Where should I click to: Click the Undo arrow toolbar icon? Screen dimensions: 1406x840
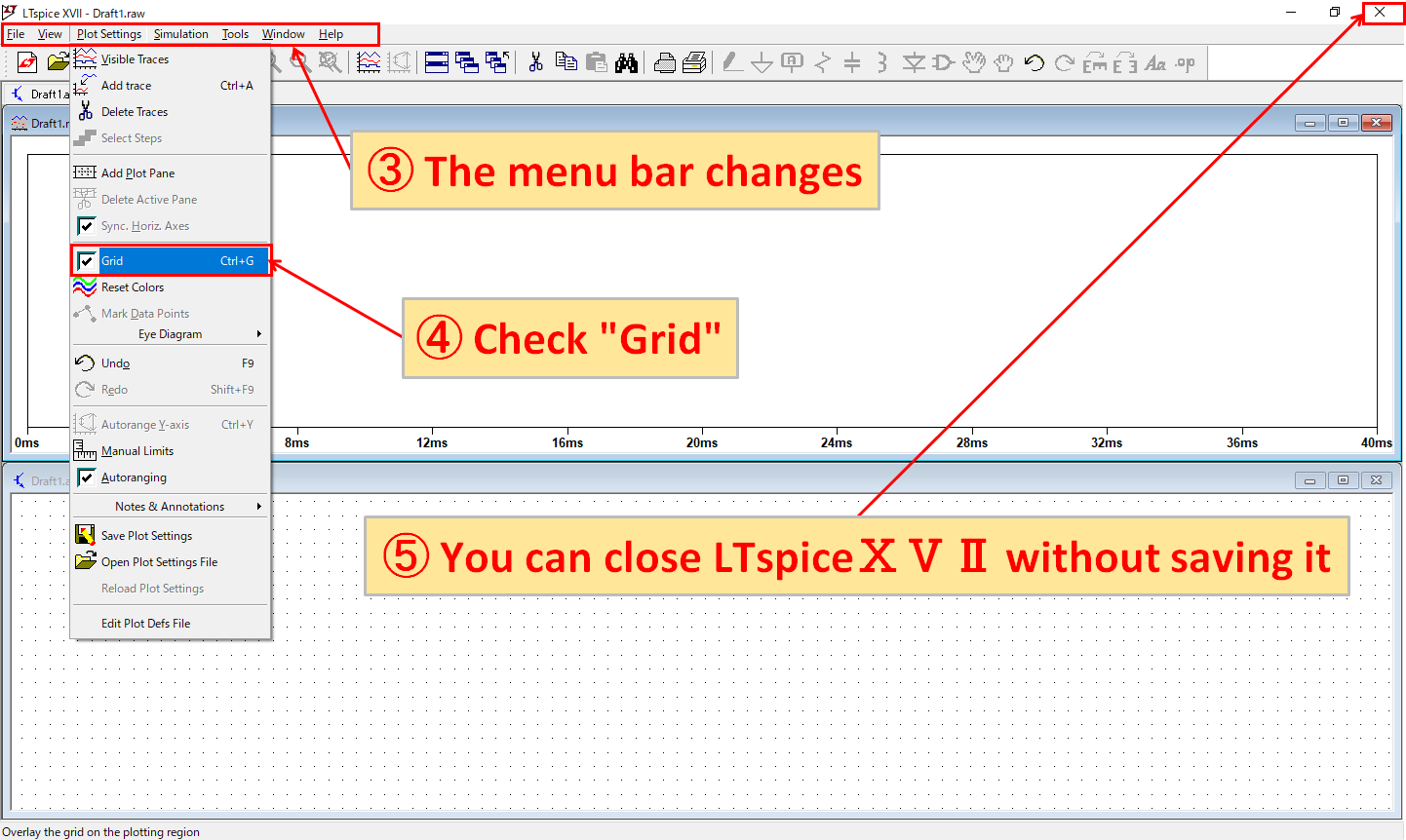coord(1035,61)
